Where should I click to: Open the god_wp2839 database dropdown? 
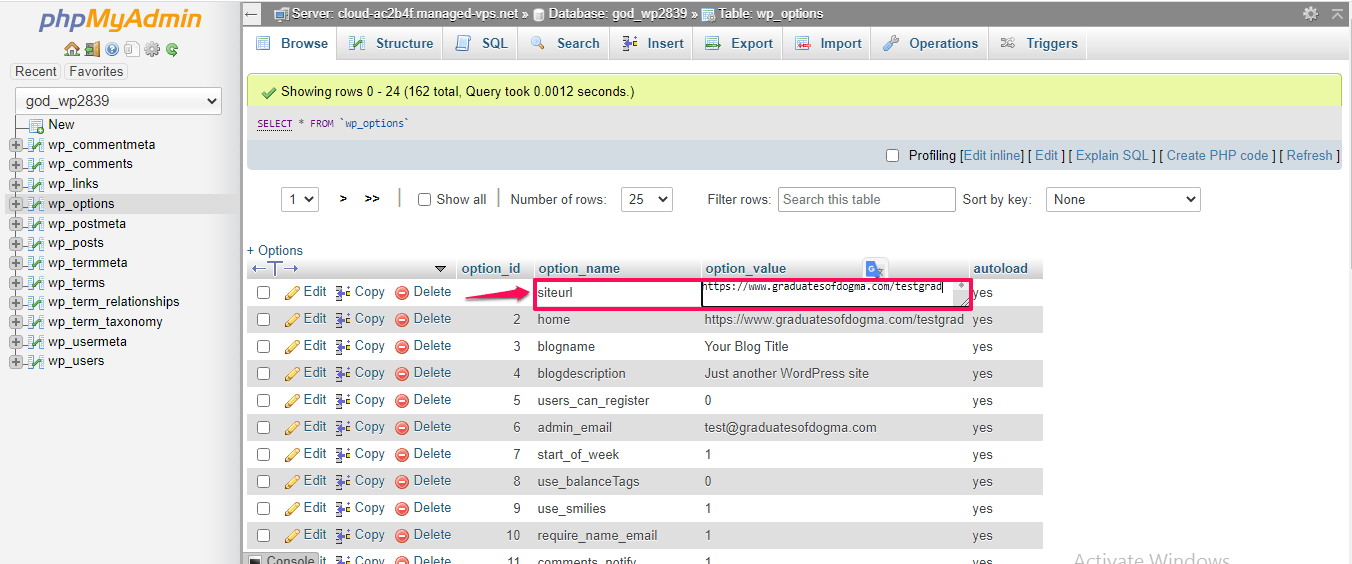[118, 100]
